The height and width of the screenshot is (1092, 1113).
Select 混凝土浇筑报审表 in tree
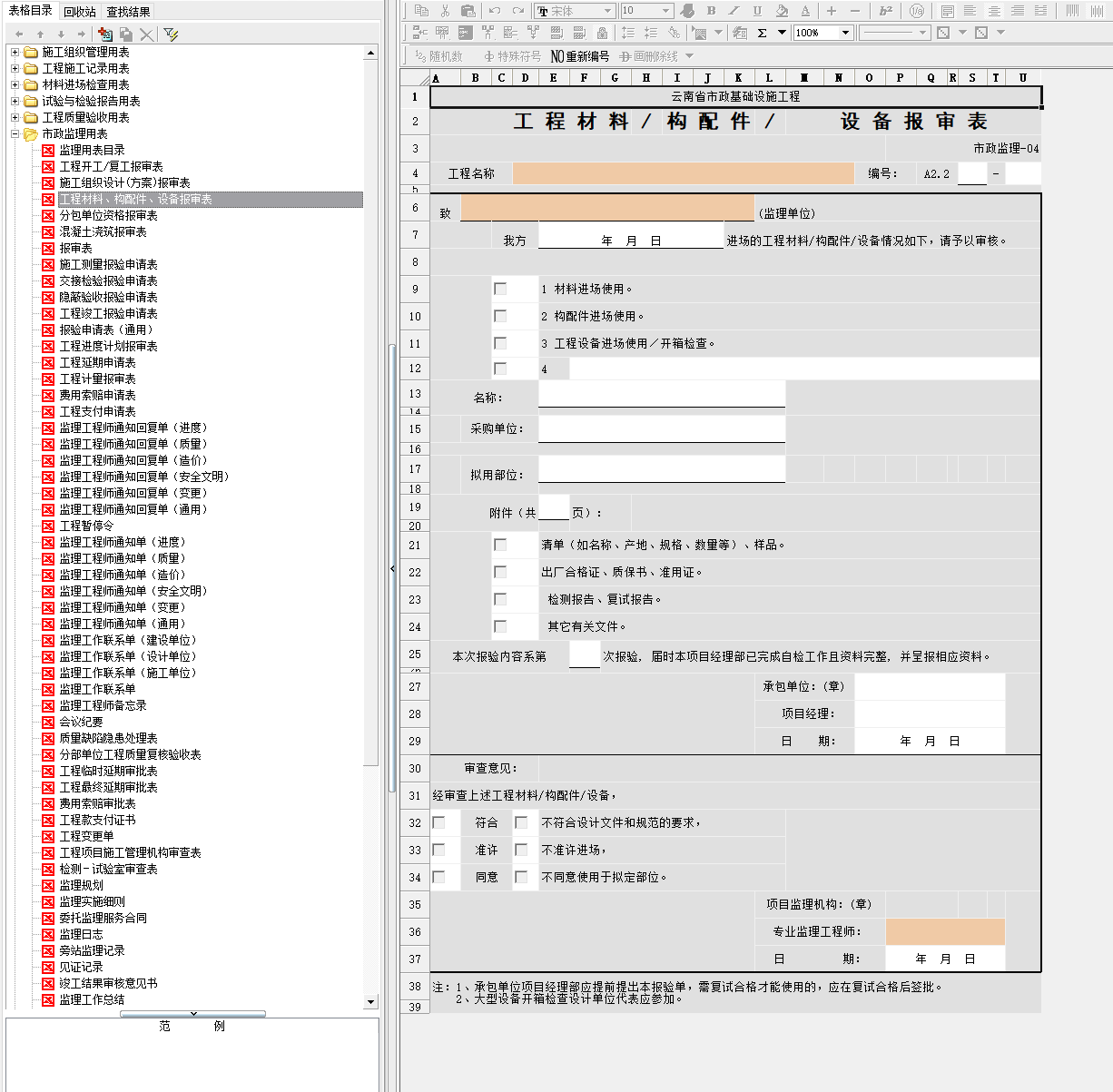tap(103, 231)
